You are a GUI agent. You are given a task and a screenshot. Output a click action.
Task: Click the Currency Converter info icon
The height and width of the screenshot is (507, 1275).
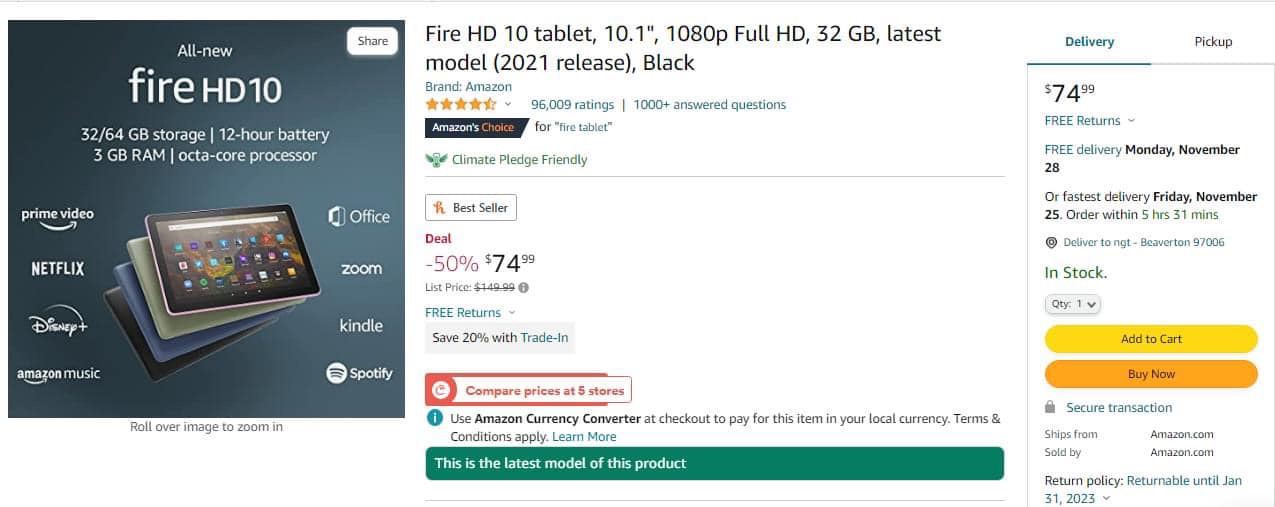[434, 418]
